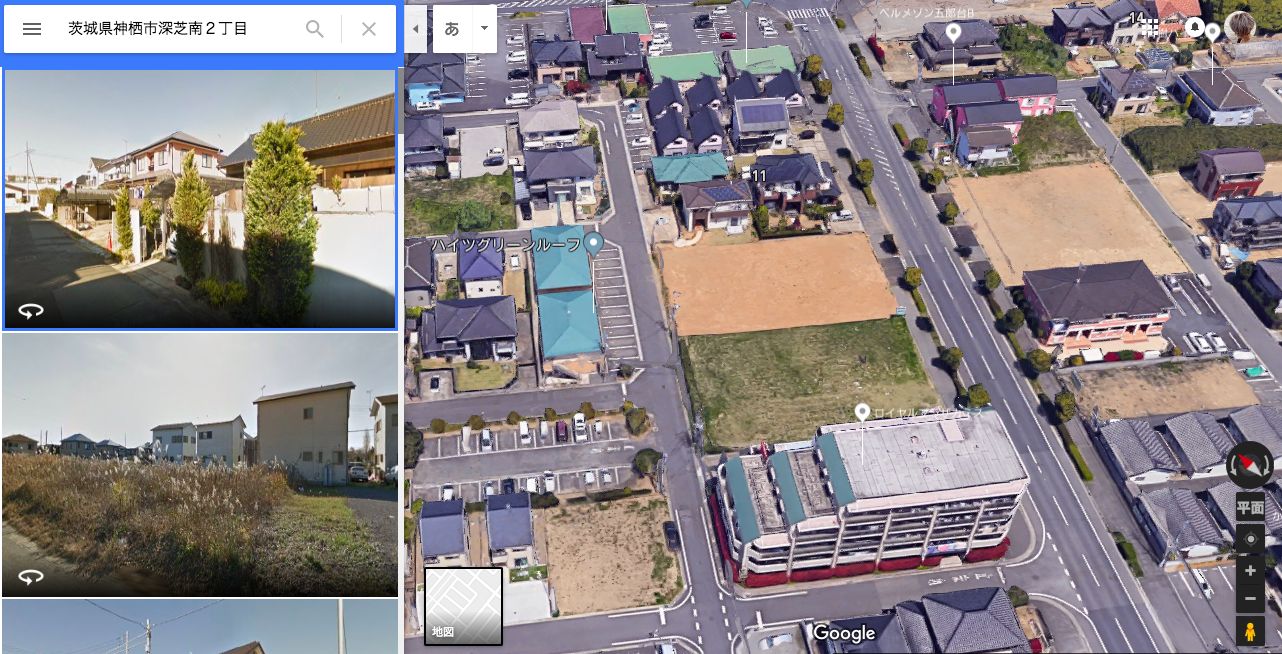Open the notifications bell
This screenshot has width=1282, height=654.
click(x=1195, y=27)
